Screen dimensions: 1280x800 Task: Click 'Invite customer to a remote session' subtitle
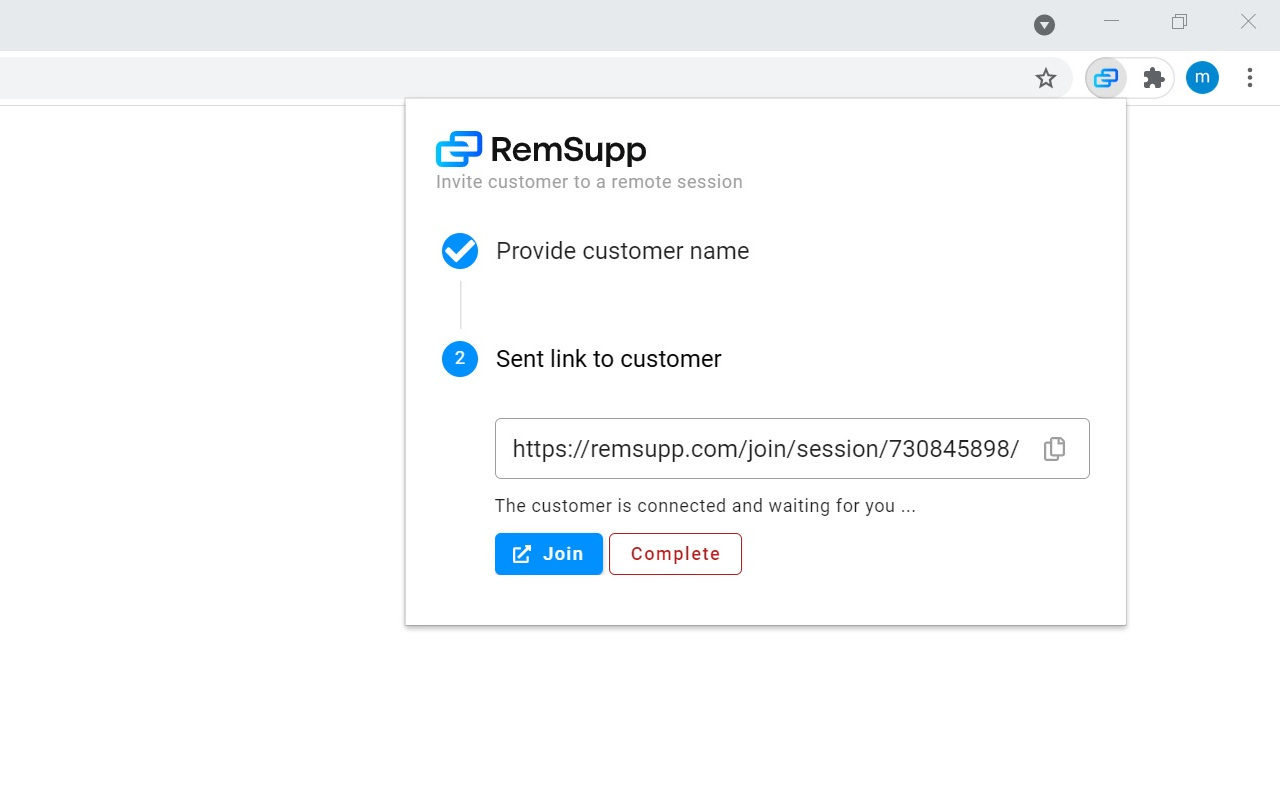(x=589, y=182)
